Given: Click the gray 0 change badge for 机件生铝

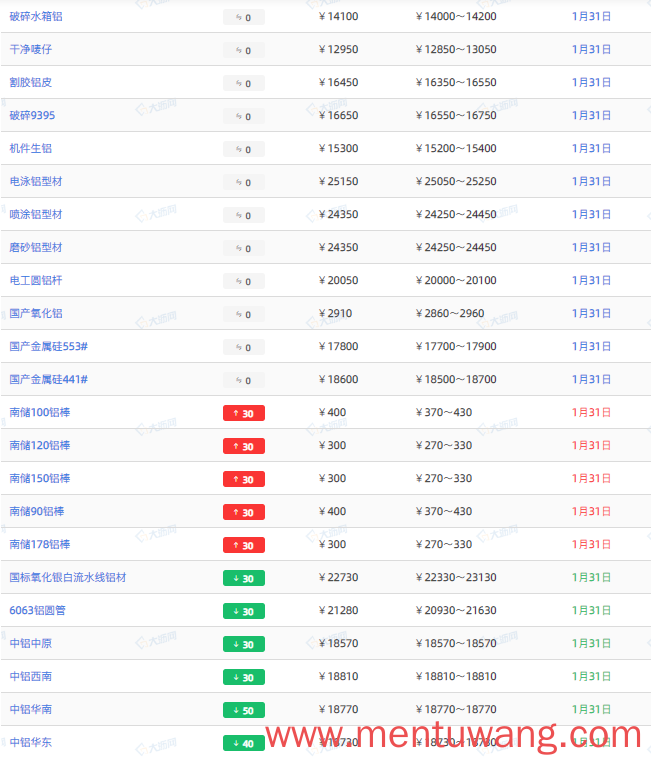Looking at the screenshot, I should [244, 149].
